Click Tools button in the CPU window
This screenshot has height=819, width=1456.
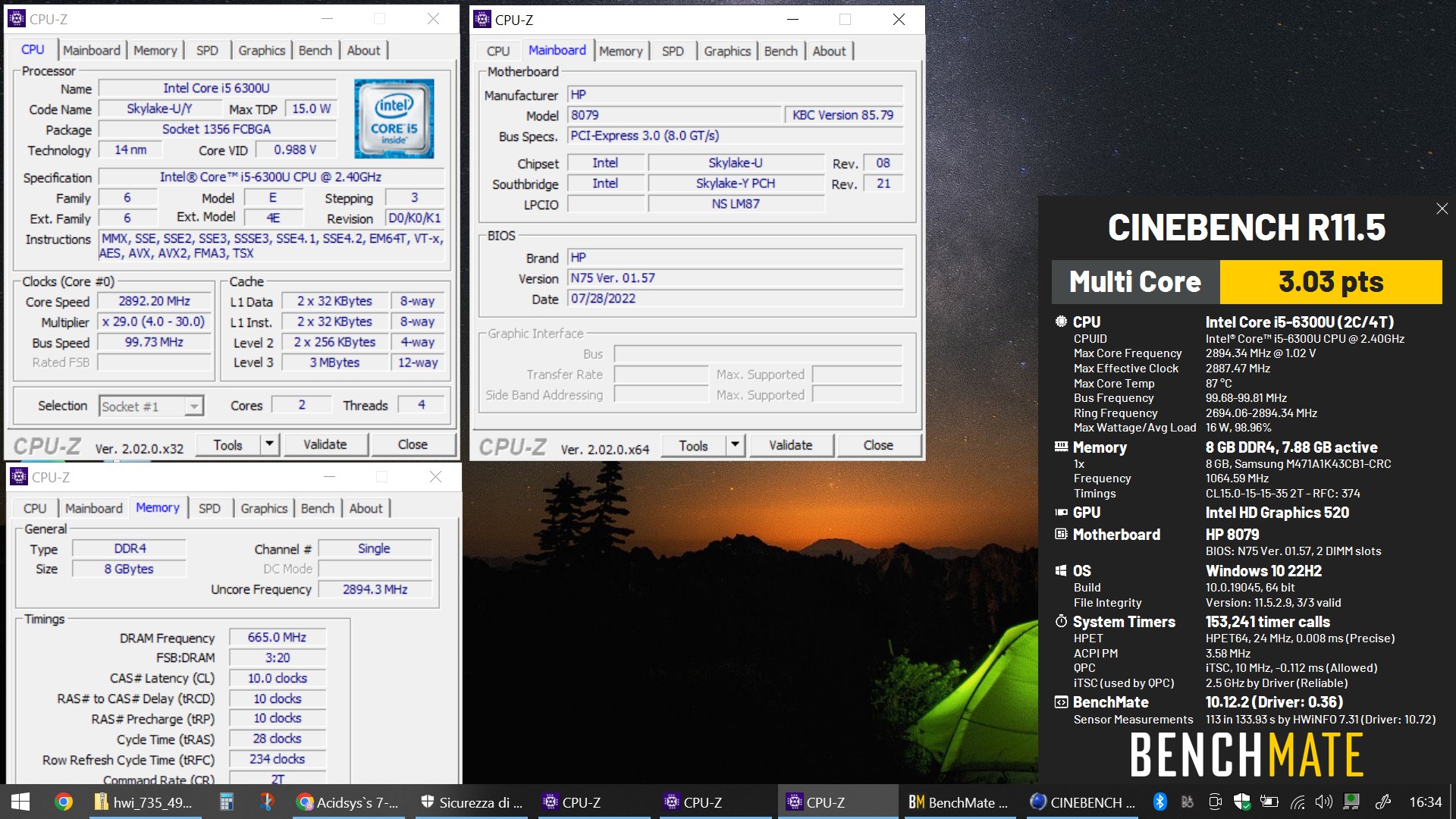[x=227, y=444]
